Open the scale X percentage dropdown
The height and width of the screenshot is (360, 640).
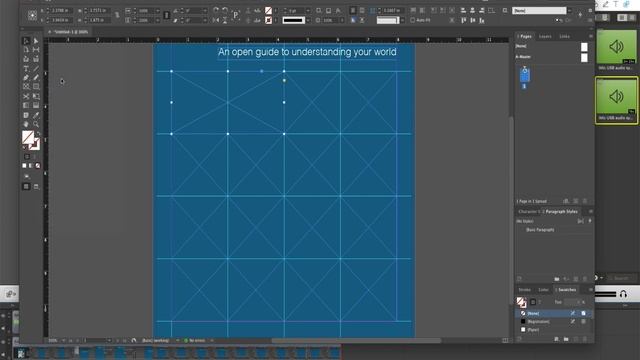click(157, 11)
